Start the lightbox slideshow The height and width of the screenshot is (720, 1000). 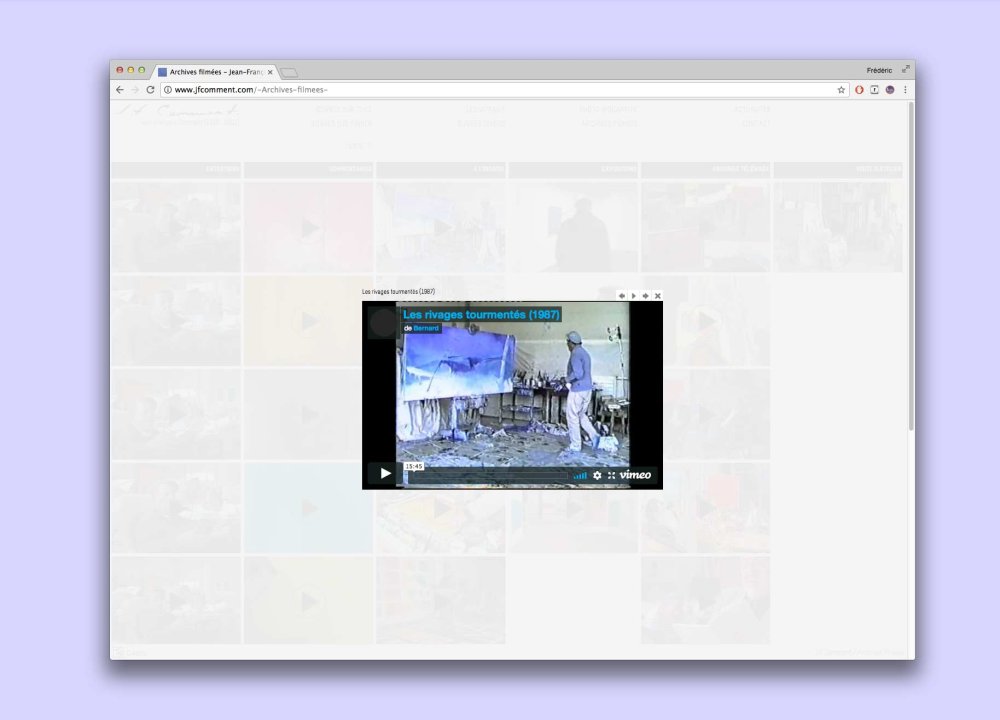[633, 296]
